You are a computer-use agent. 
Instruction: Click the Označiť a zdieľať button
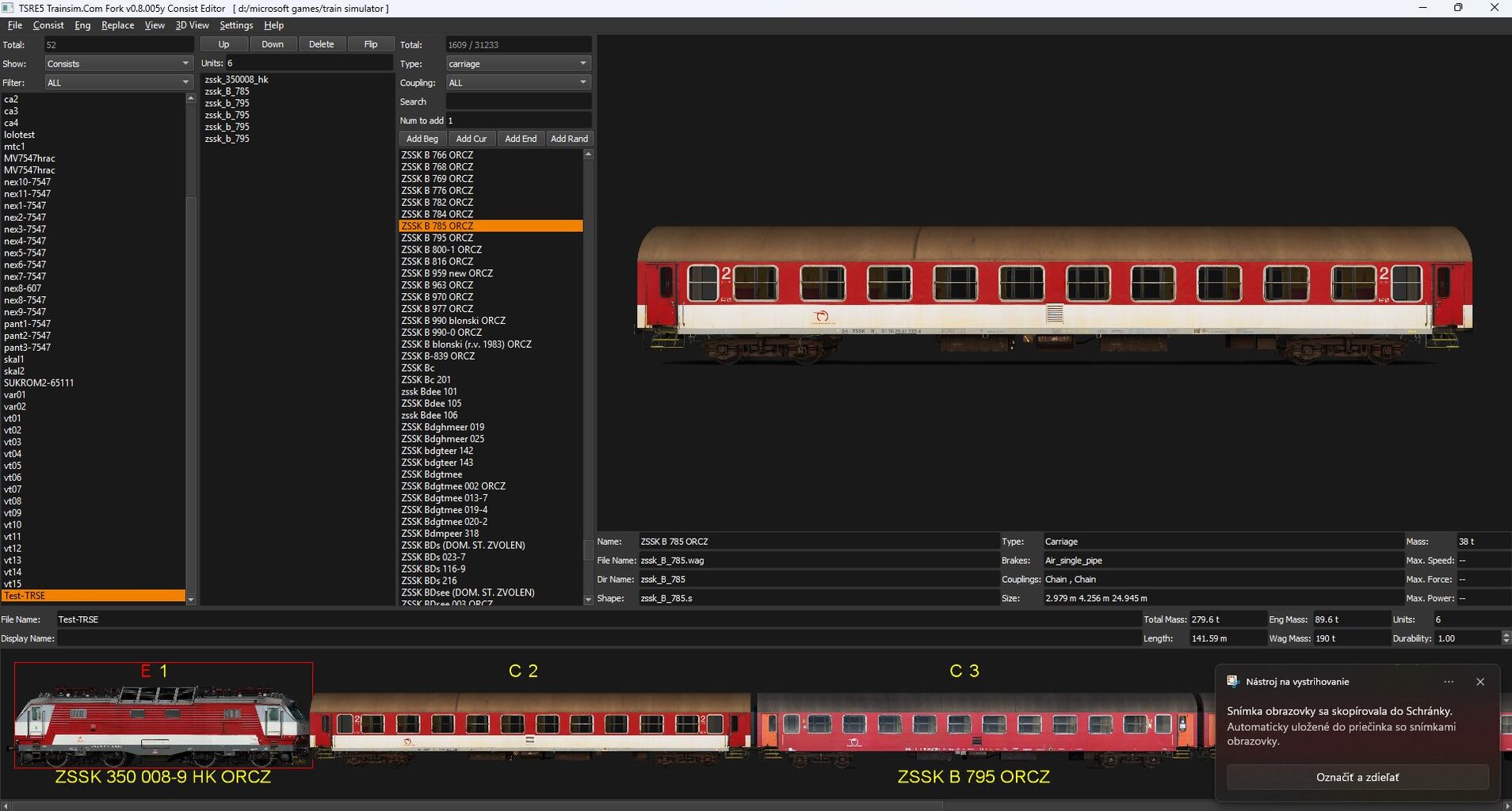click(1357, 777)
